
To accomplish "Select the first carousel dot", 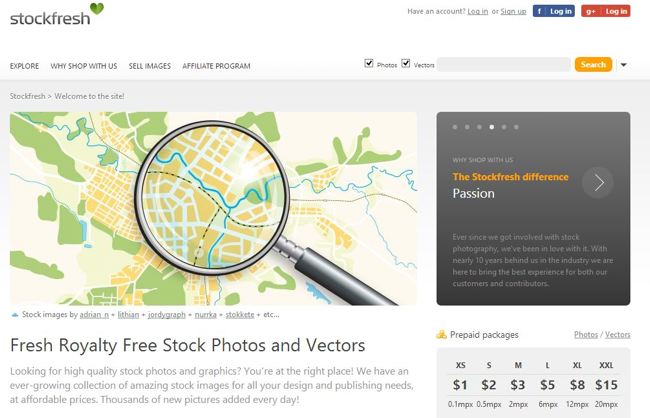I will pyautogui.click(x=455, y=128).
